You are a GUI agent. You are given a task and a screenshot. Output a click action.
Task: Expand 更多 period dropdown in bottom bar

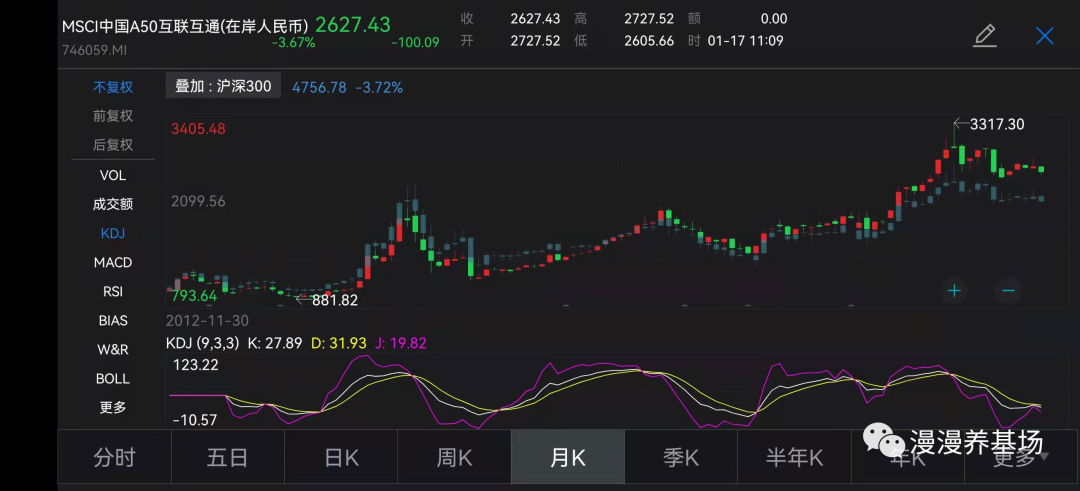1021,457
